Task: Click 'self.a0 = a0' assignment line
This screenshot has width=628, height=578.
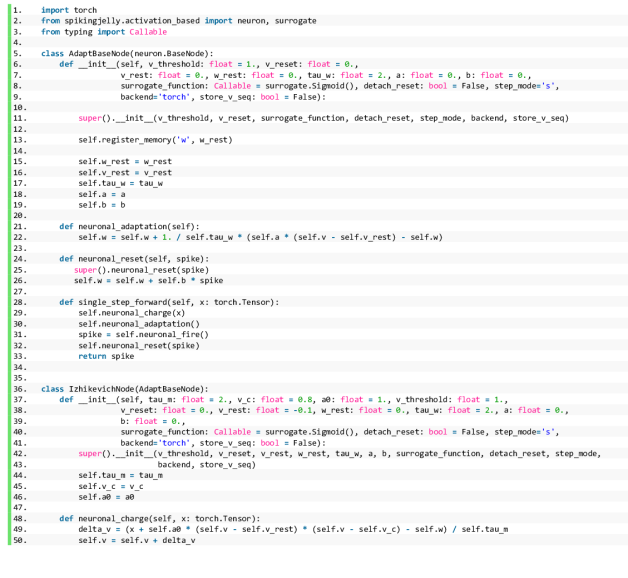Action: coord(106,497)
